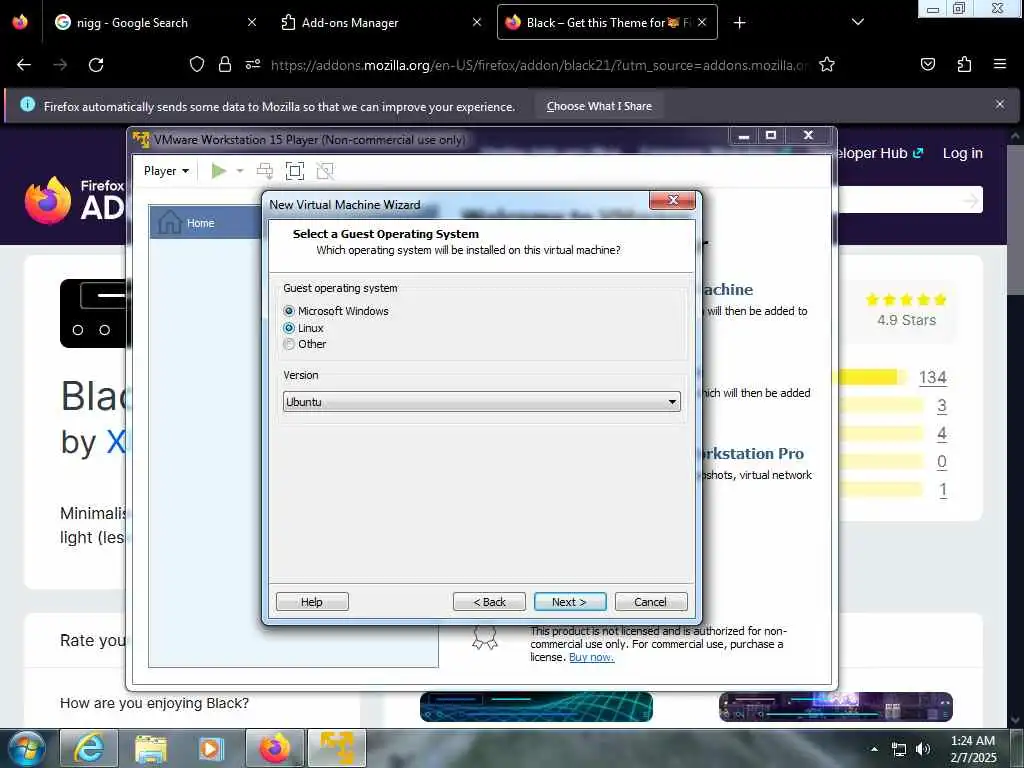Click the Developer Hub link
The image size is (1024, 768).
(880, 153)
